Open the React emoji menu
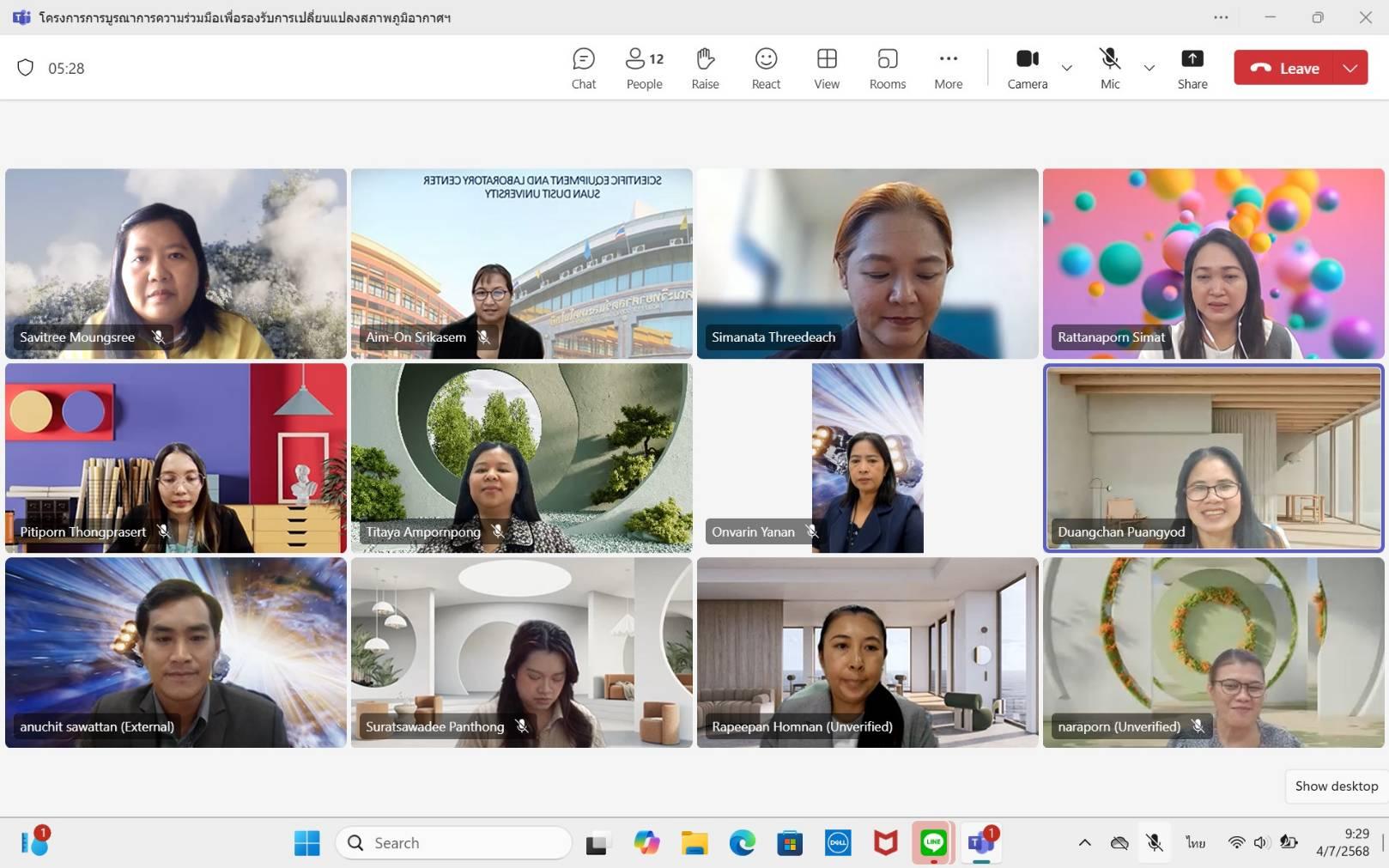Screen dimensions: 1389x868 coord(766,68)
